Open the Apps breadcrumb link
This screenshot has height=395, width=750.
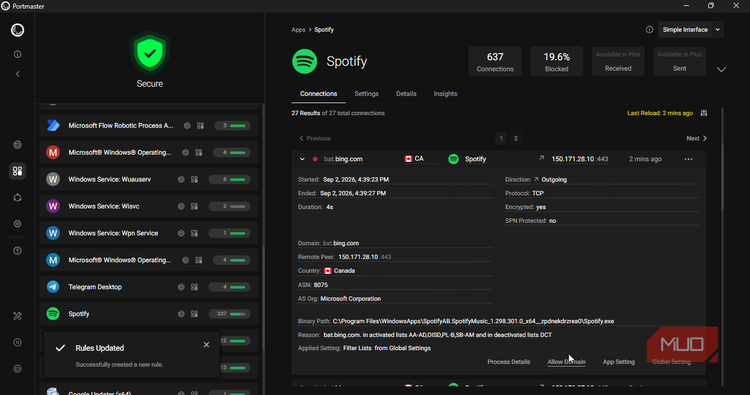click(298, 30)
